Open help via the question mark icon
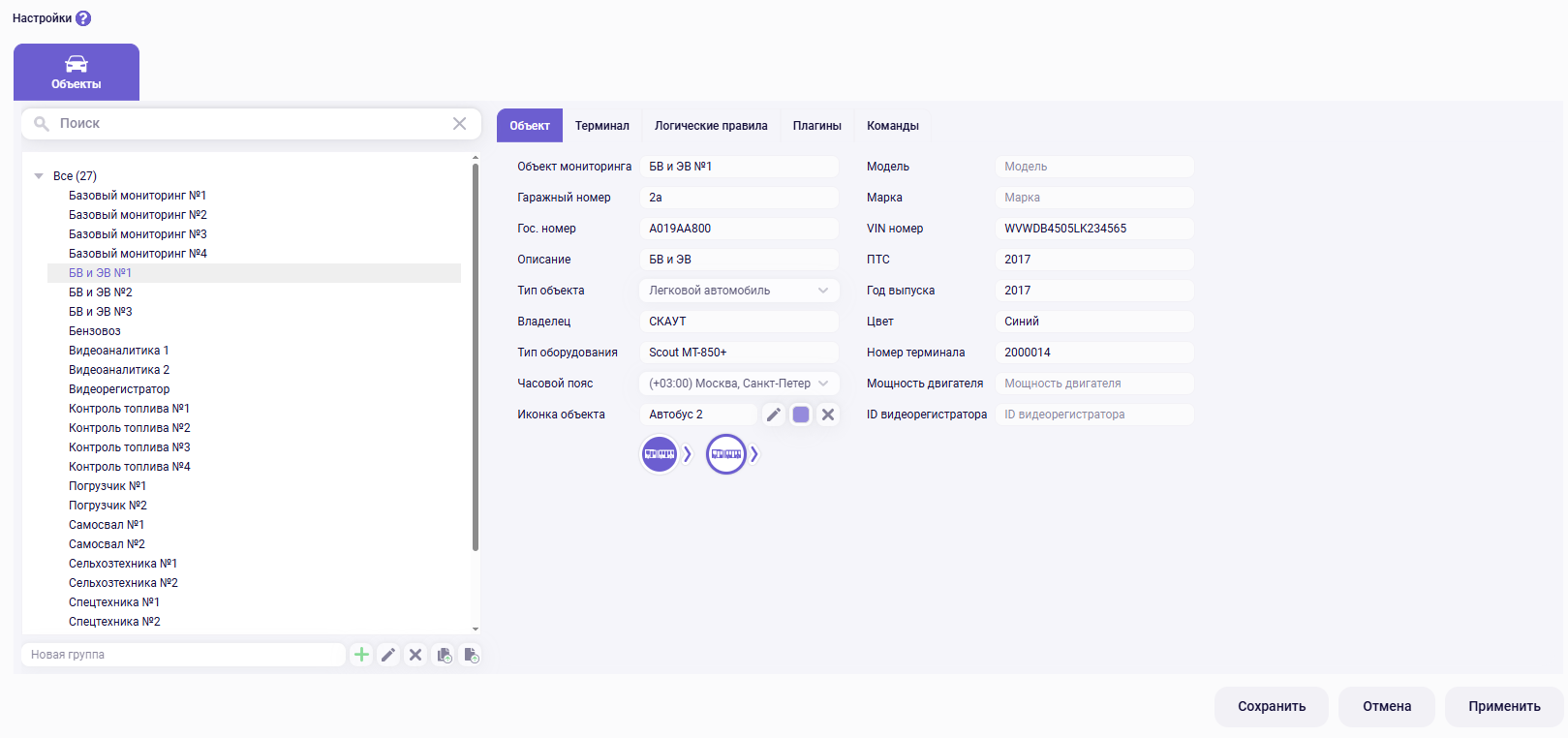1568x738 pixels. (83, 18)
